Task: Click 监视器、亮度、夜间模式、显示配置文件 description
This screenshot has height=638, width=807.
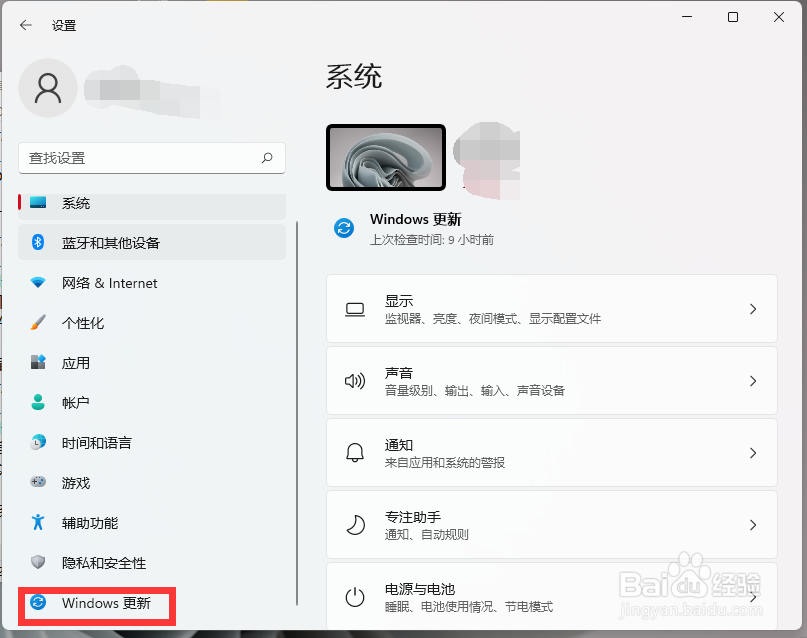Action: [x=493, y=319]
